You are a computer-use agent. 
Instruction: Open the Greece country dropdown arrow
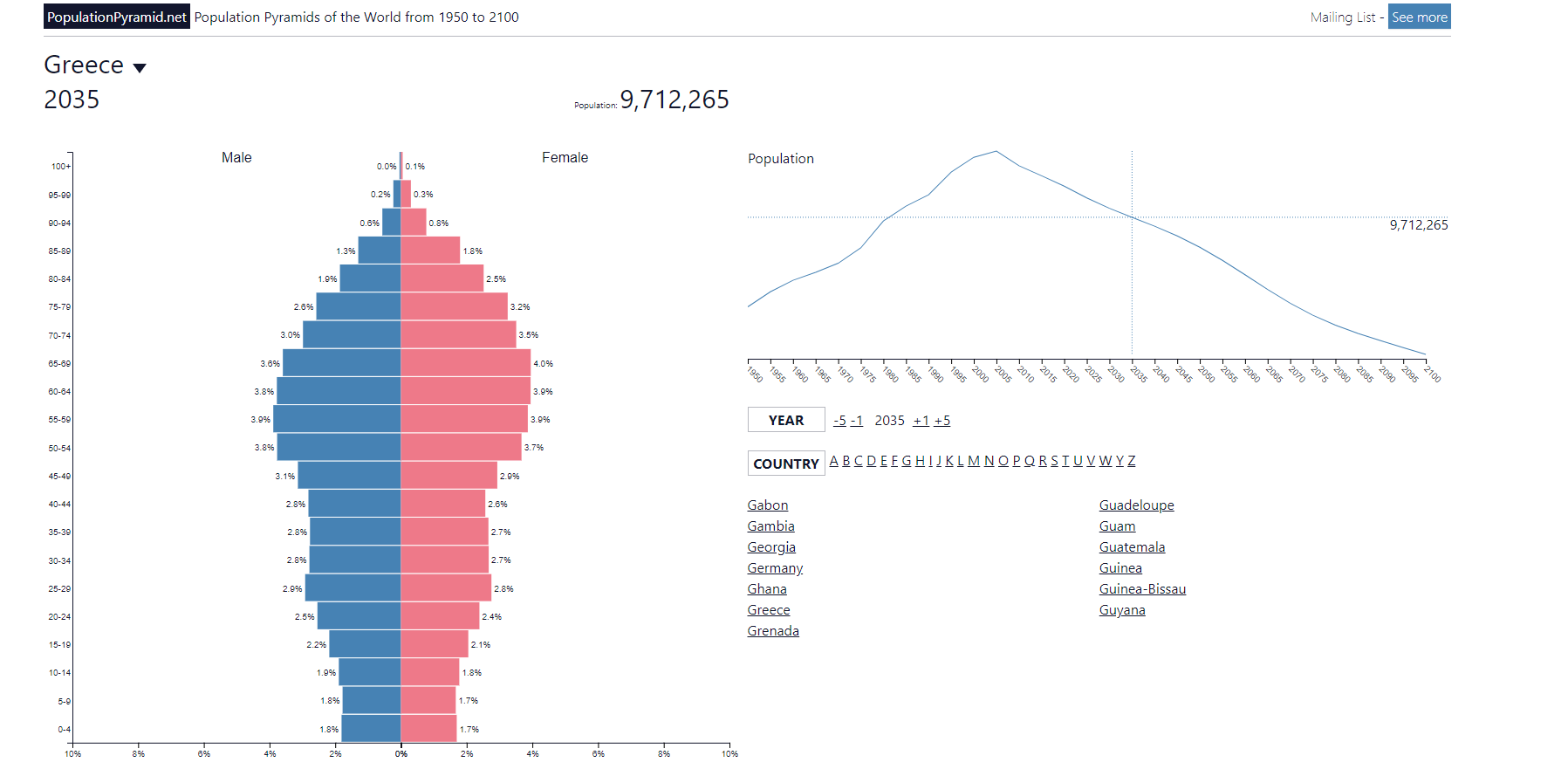(140, 68)
